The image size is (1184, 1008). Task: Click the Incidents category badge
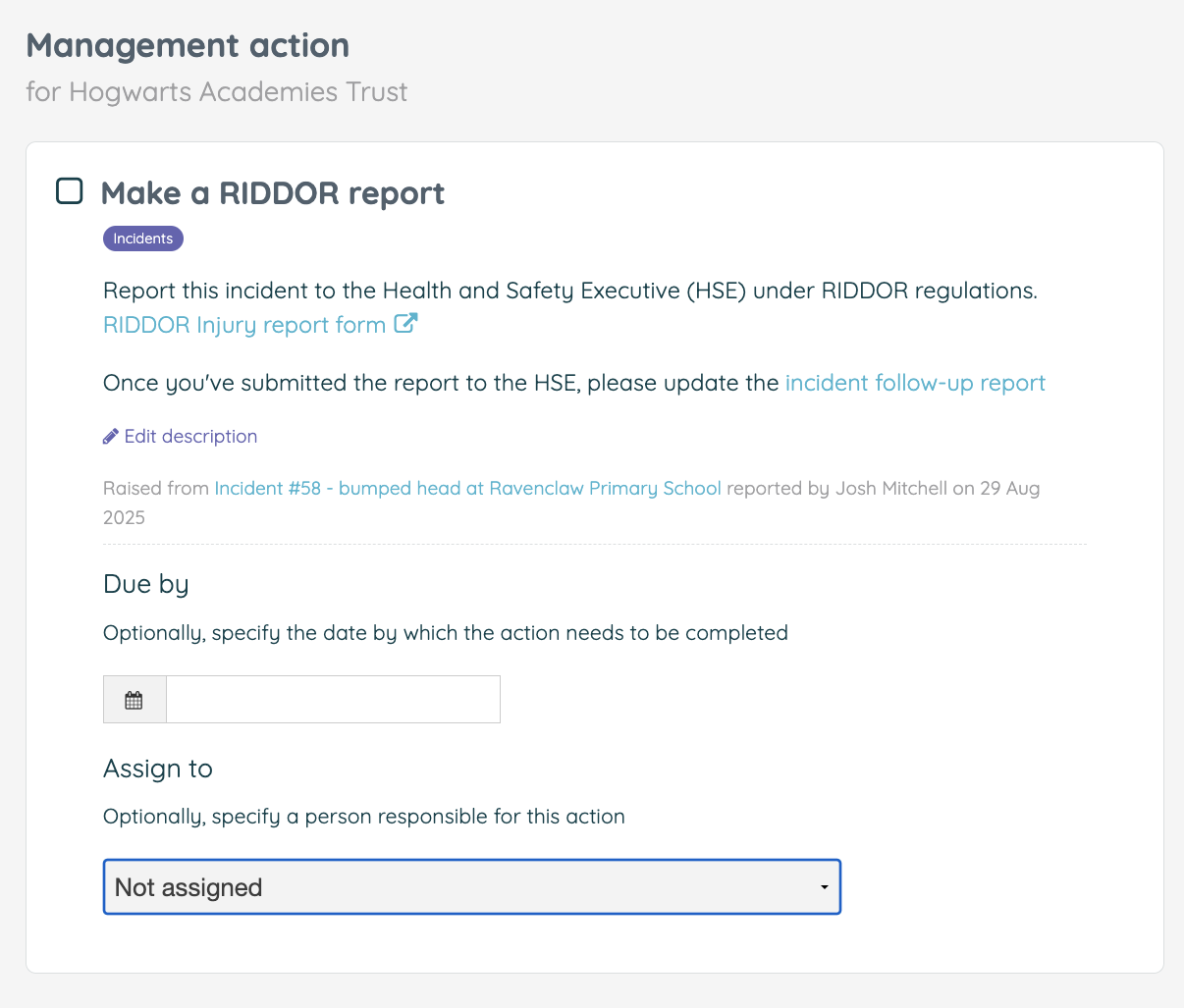[142, 238]
